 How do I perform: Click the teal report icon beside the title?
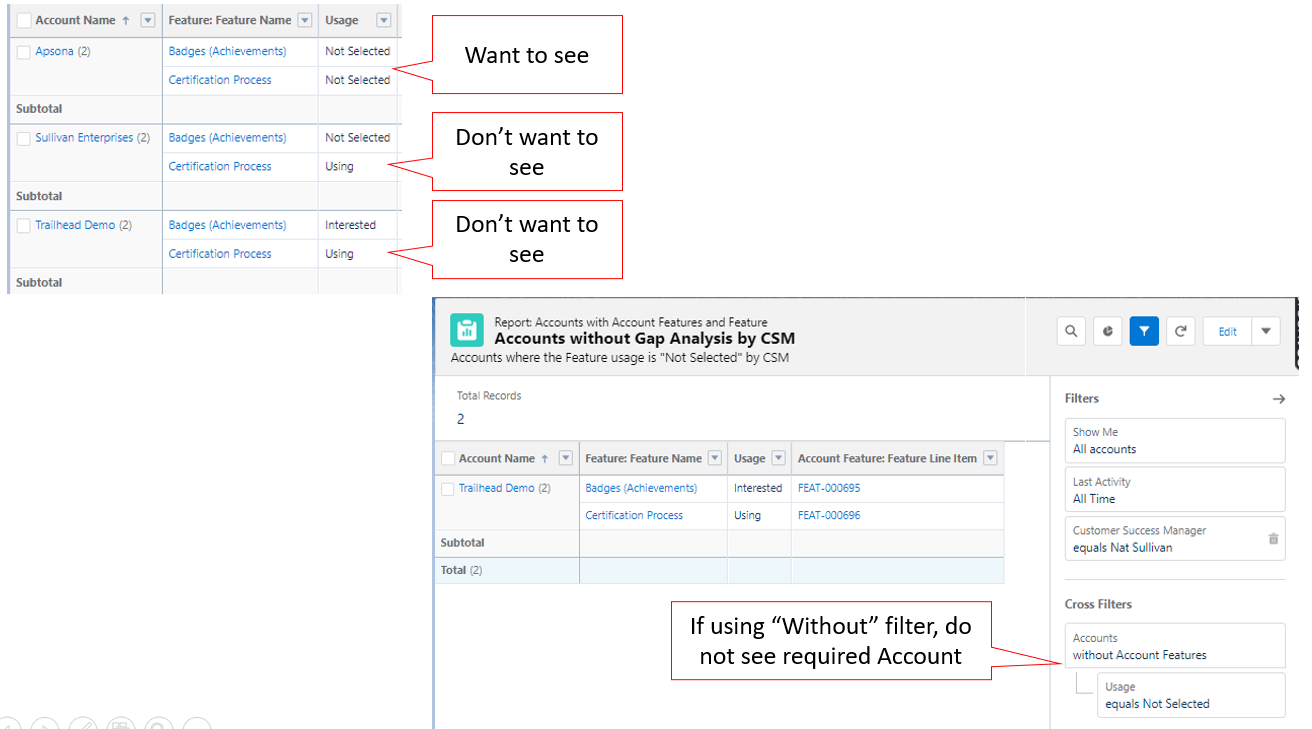(466, 330)
